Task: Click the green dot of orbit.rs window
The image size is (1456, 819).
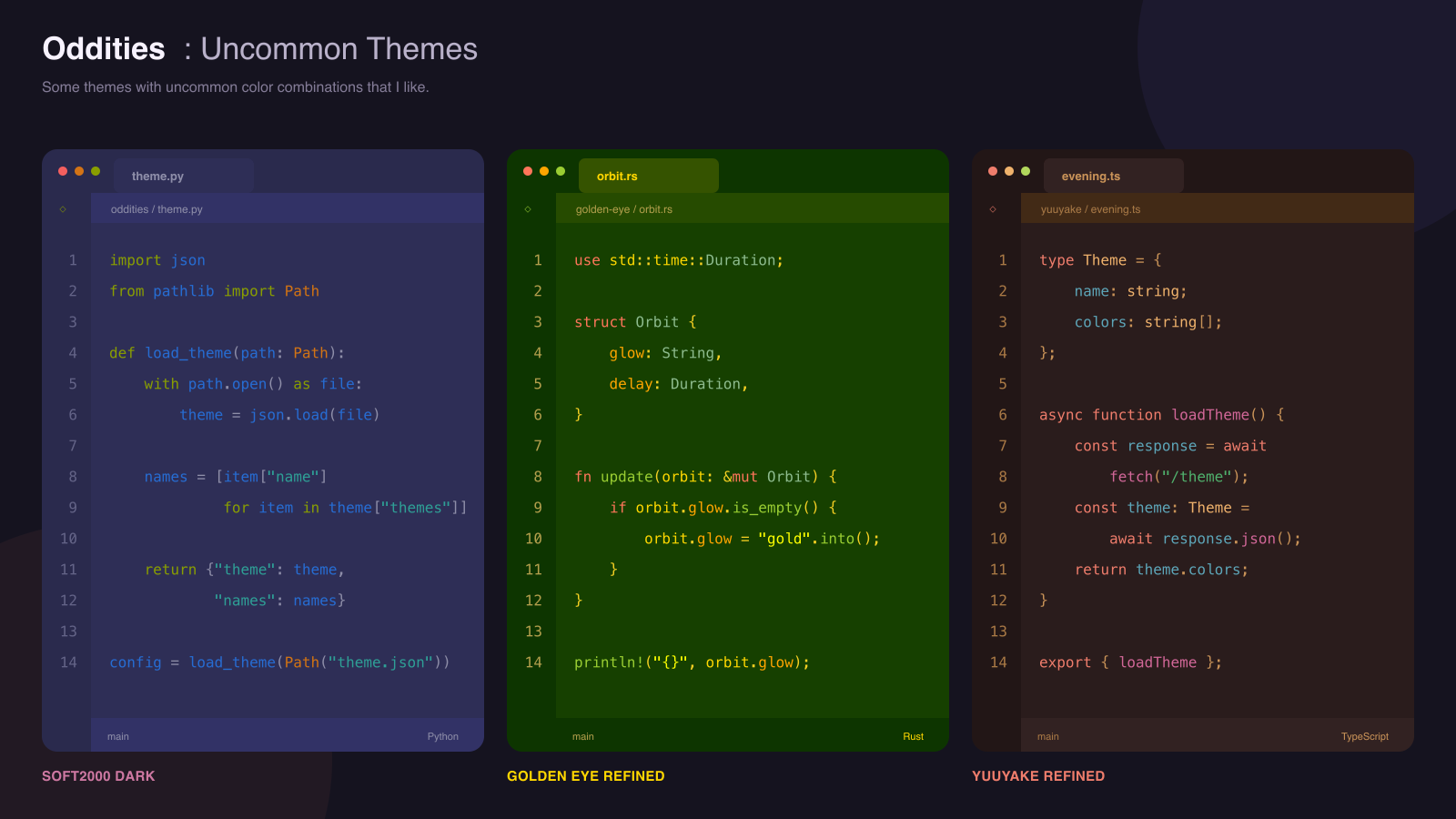Action: (561, 171)
